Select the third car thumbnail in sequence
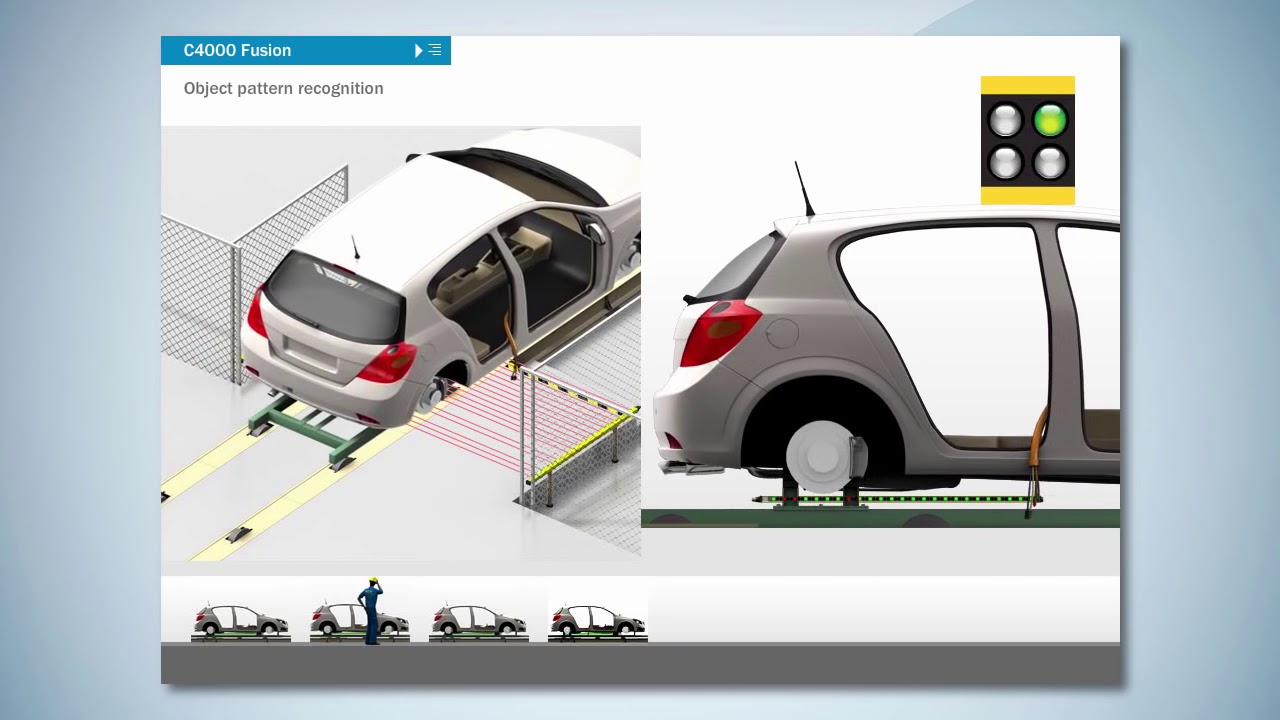Screen dimensions: 1280x720 pos(478,621)
